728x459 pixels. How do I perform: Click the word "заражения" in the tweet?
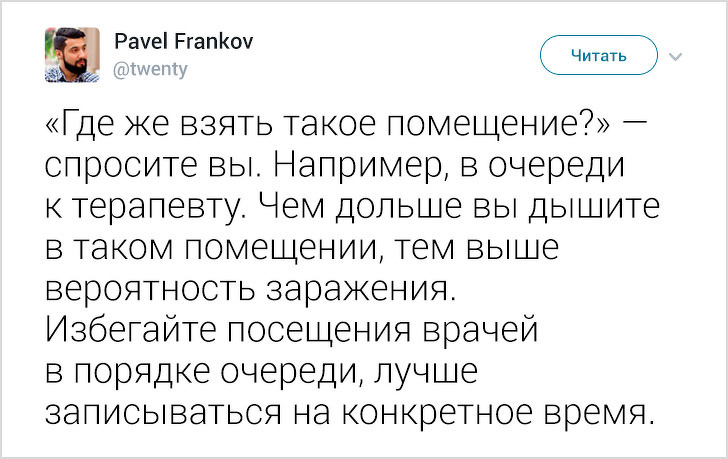(x=360, y=288)
